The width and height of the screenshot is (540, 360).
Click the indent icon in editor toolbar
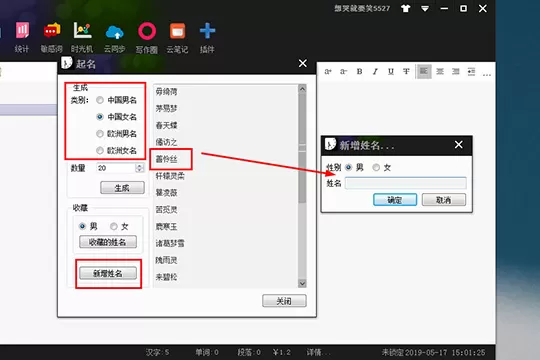click(x=471, y=71)
